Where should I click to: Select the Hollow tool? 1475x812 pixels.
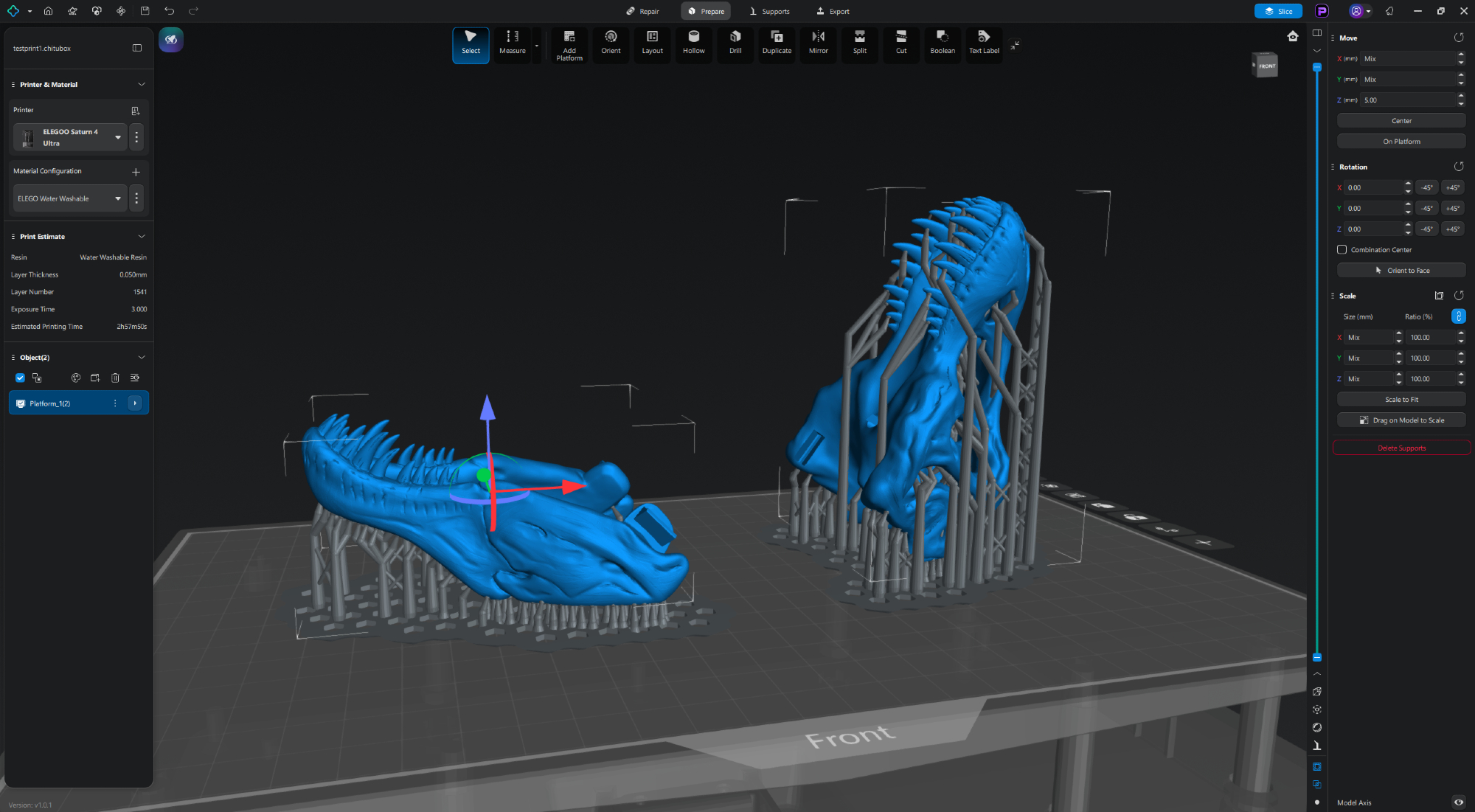tap(693, 43)
